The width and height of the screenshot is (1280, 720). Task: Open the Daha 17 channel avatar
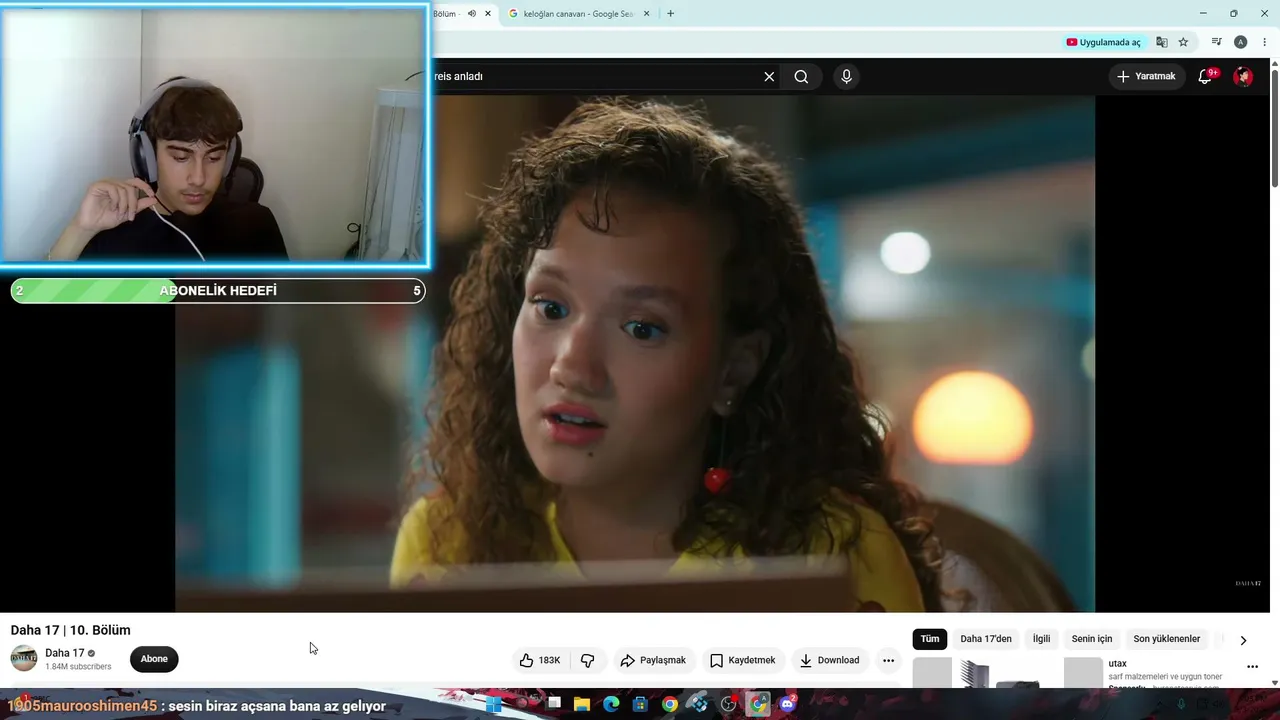click(24, 658)
